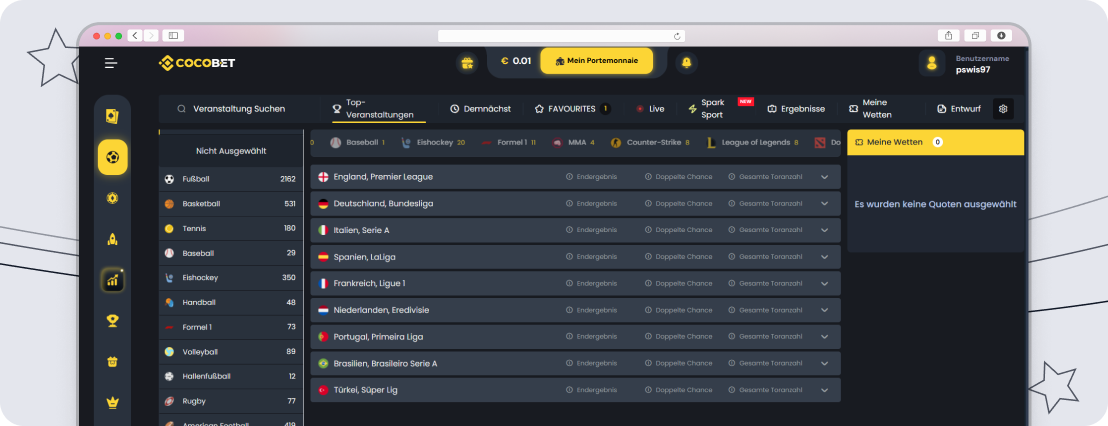Click the Safari share icon
Image resolution: width=1108 pixels, height=426 pixels.
point(948,35)
